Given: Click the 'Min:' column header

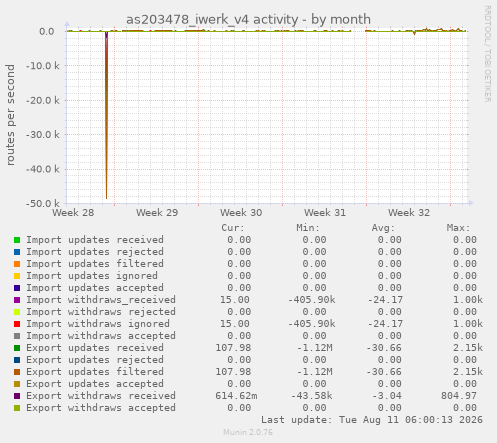Looking at the screenshot, I should tap(308, 228).
